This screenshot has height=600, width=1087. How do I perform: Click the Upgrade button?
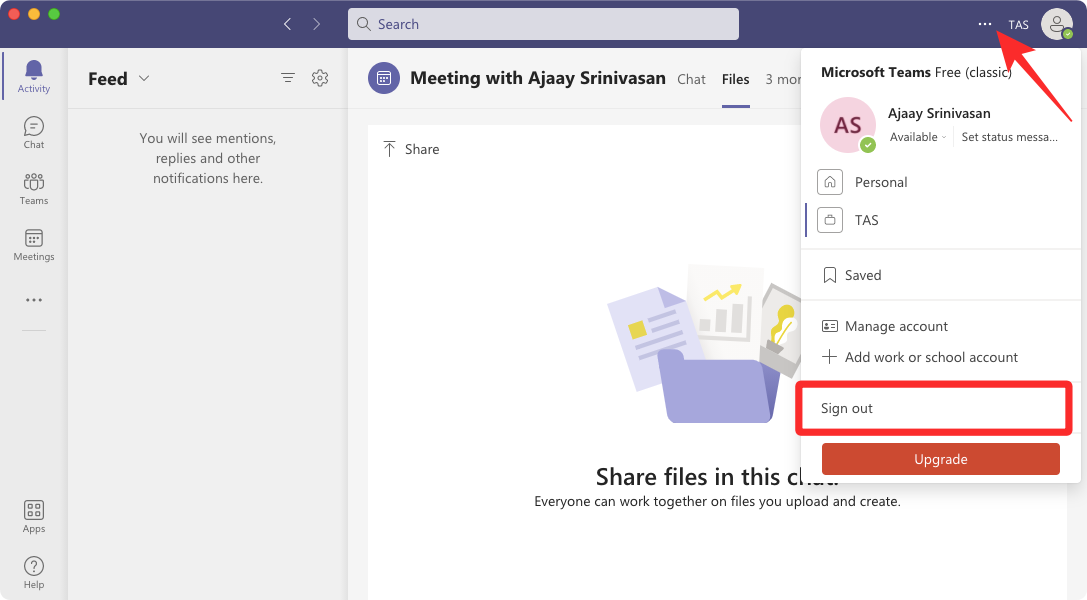pos(939,458)
